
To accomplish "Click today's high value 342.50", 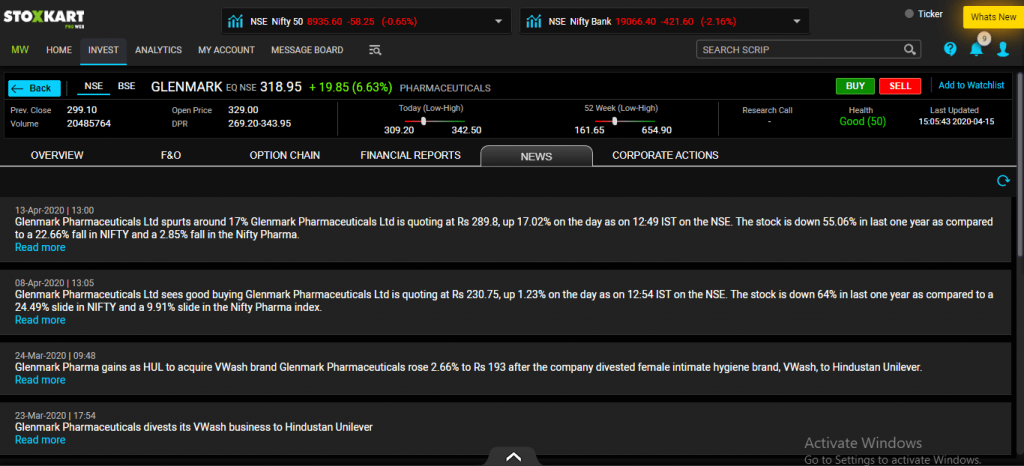I will tap(466, 131).
